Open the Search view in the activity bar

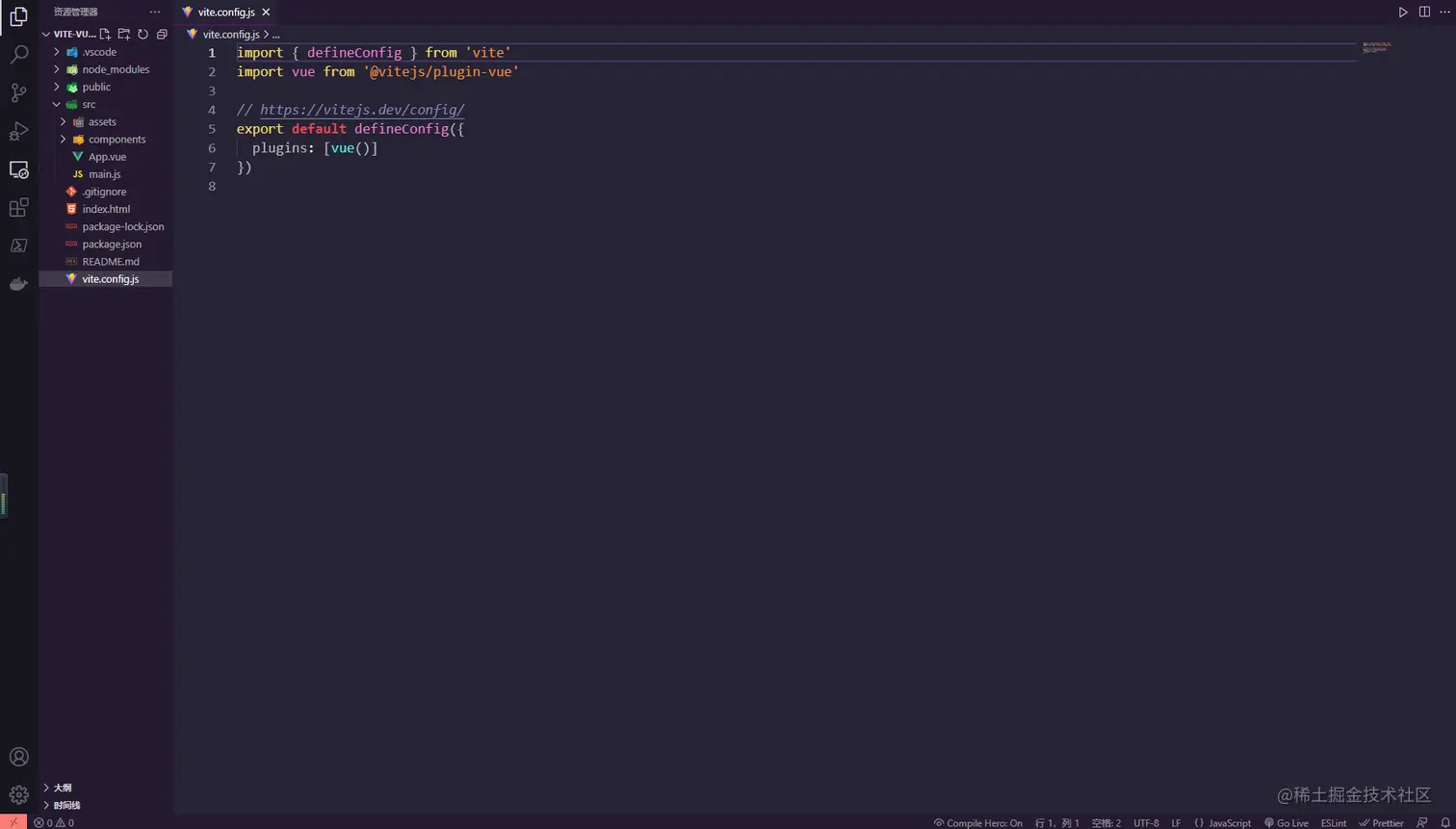tap(18, 55)
